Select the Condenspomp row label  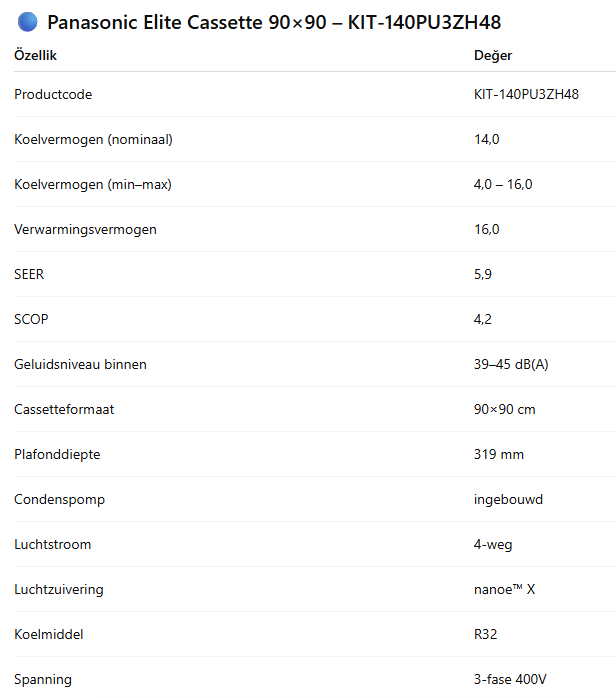click(60, 499)
